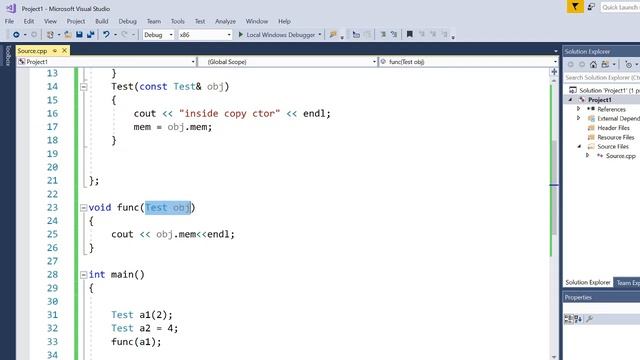
Task: Open the Analyze menu
Action: (225, 21)
